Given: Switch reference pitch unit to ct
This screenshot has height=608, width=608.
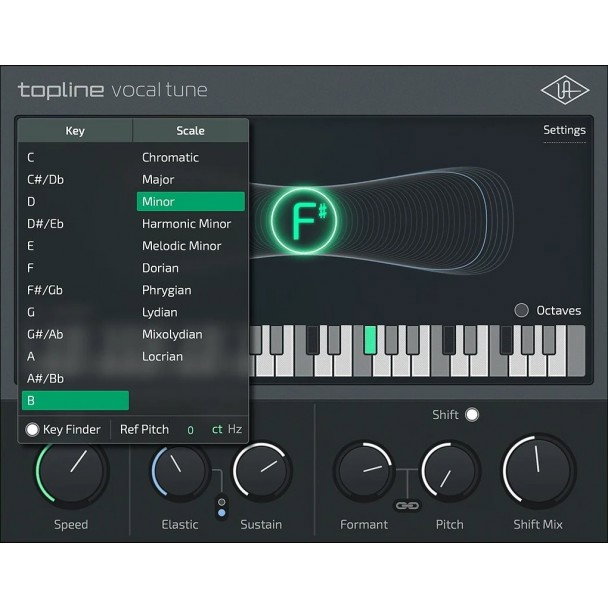Looking at the screenshot, I should pyautogui.click(x=217, y=429).
